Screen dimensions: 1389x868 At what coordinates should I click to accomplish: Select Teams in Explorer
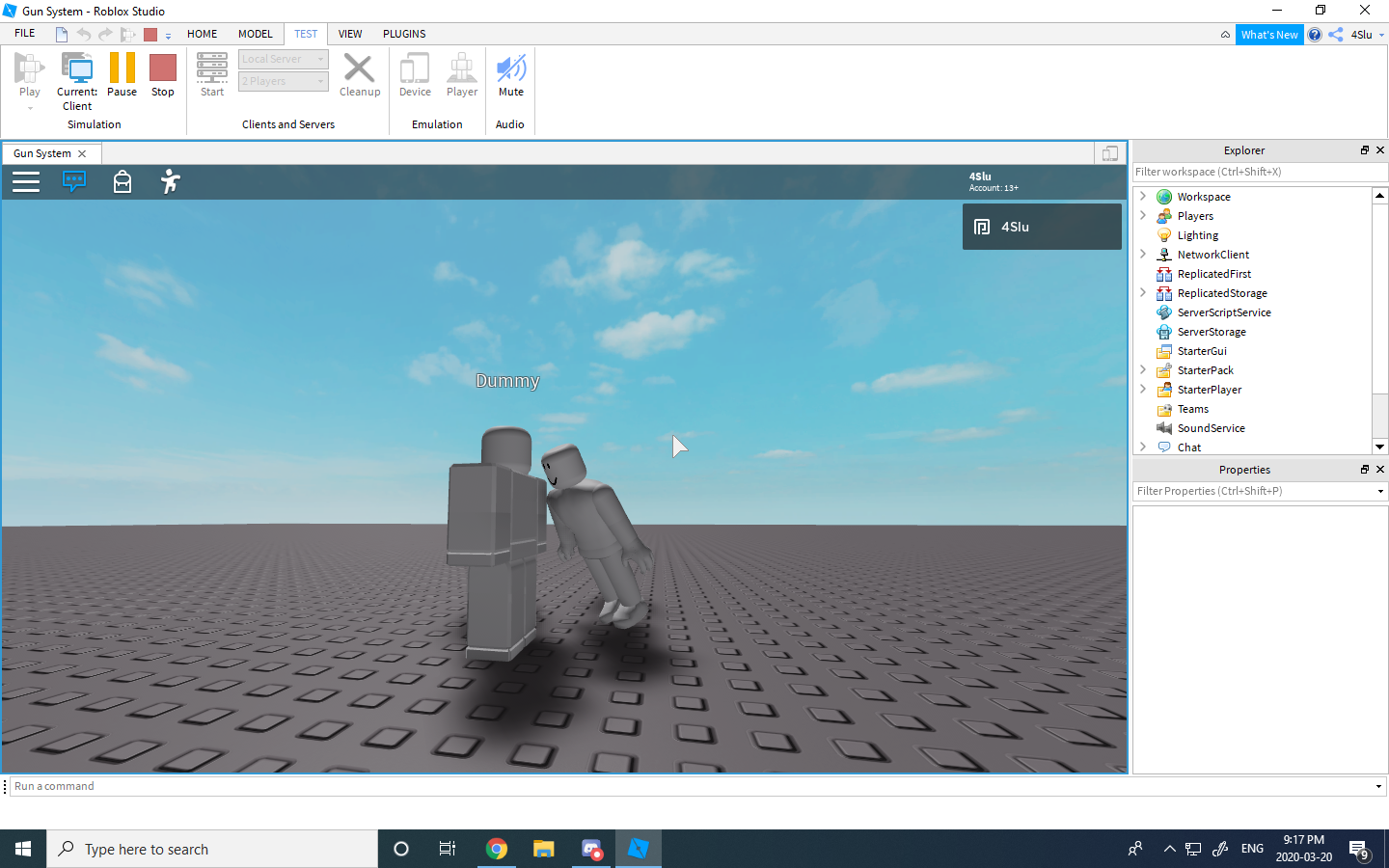click(x=1192, y=409)
